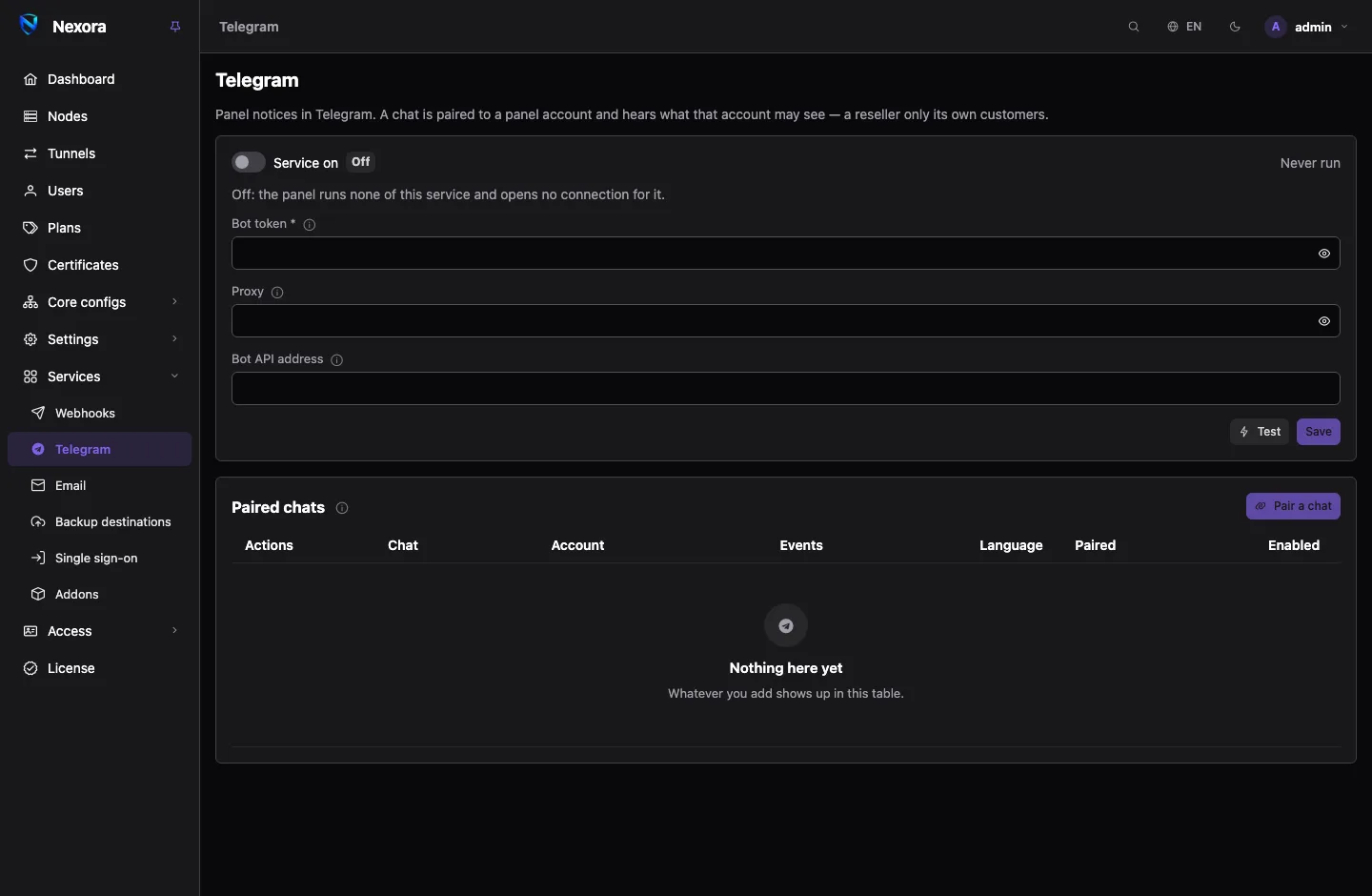
Task: Open the search icon in header
Action: click(1134, 27)
